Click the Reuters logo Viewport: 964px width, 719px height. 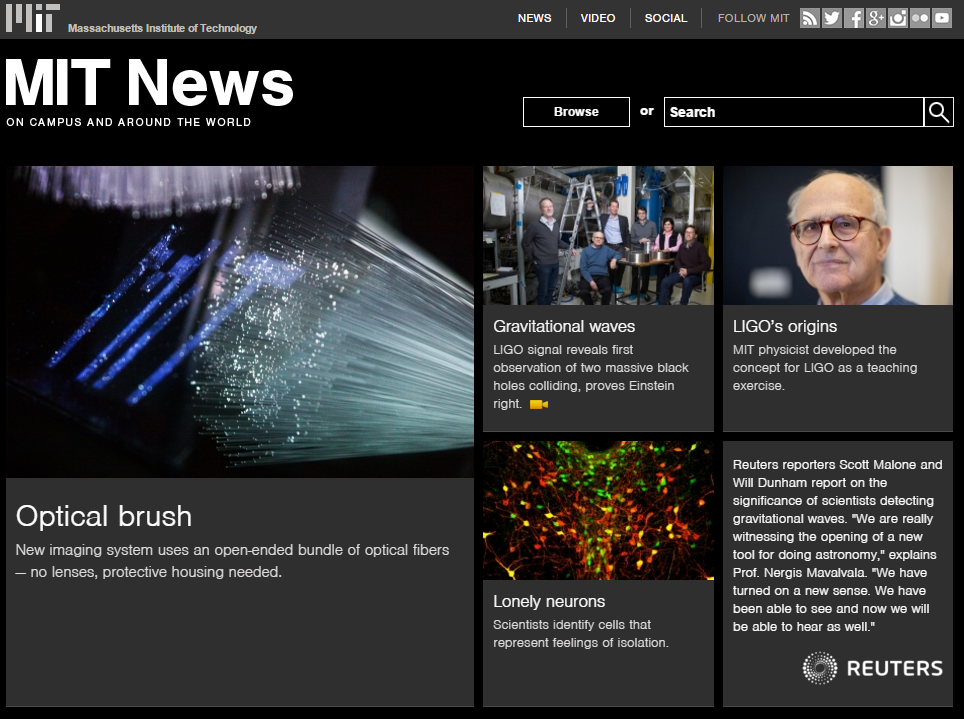click(873, 668)
